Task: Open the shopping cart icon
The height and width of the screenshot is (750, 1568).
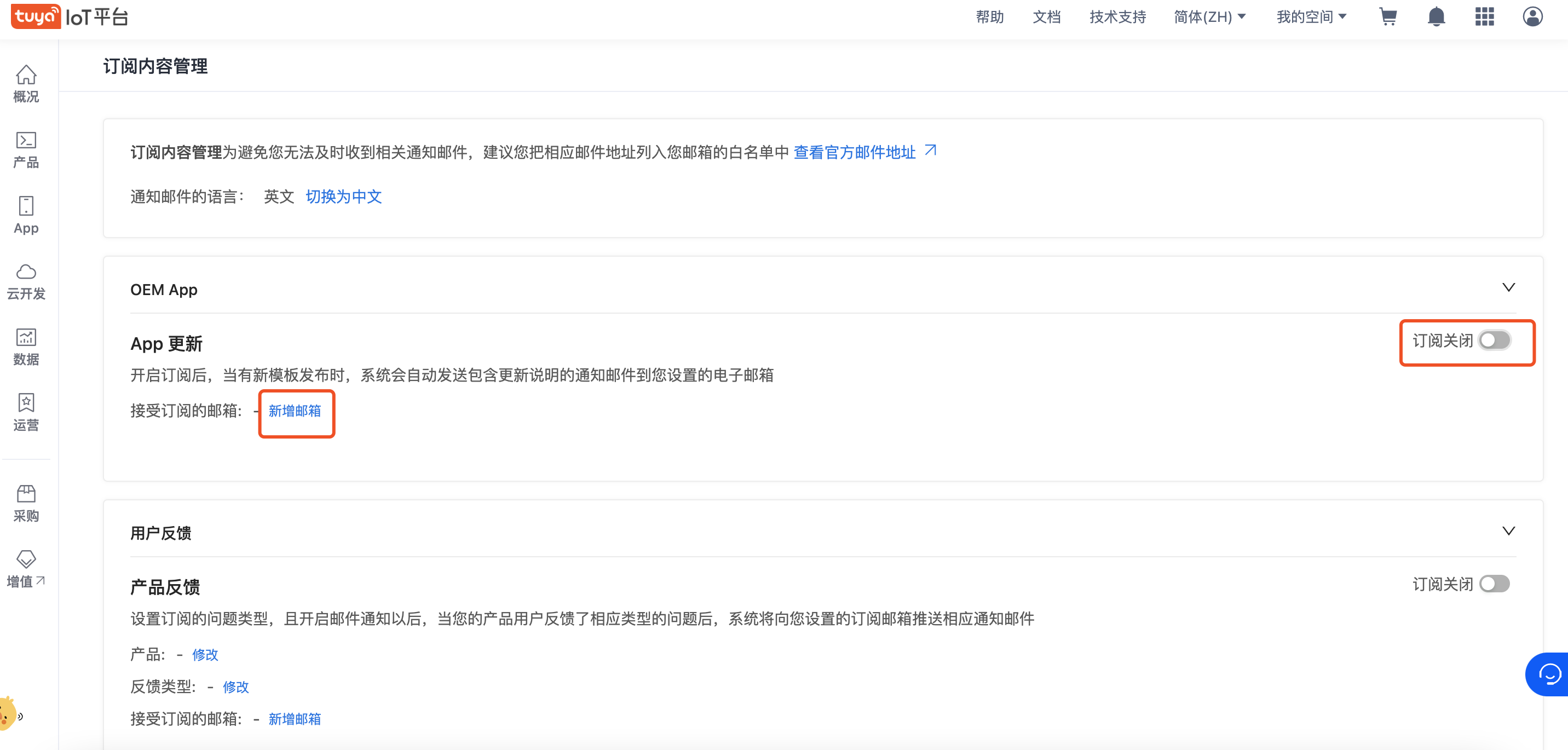Action: coord(1388,16)
